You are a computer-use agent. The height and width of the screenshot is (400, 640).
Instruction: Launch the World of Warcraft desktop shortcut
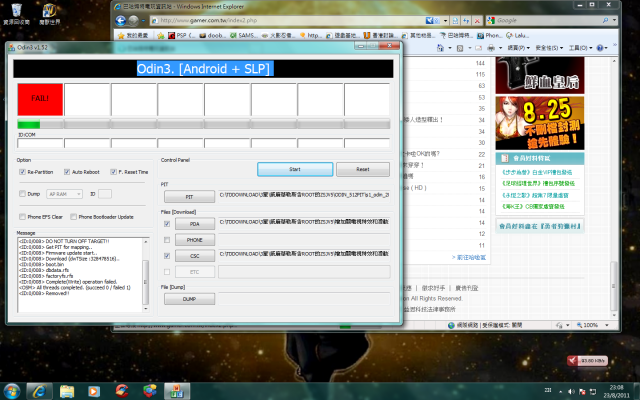click(x=49, y=13)
